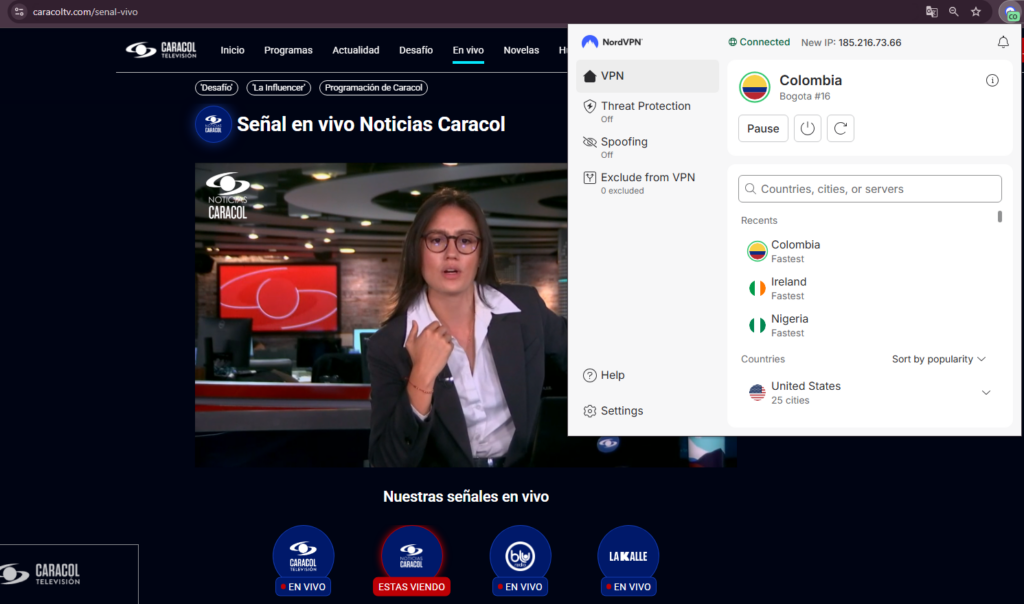Click the translate page icon in address bar
Viewport: 1024px width, 604px height.
pos(932,12)
